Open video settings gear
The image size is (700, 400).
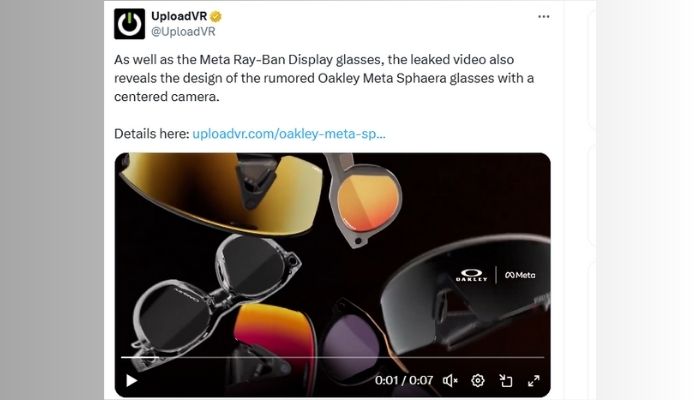(478, 380)
